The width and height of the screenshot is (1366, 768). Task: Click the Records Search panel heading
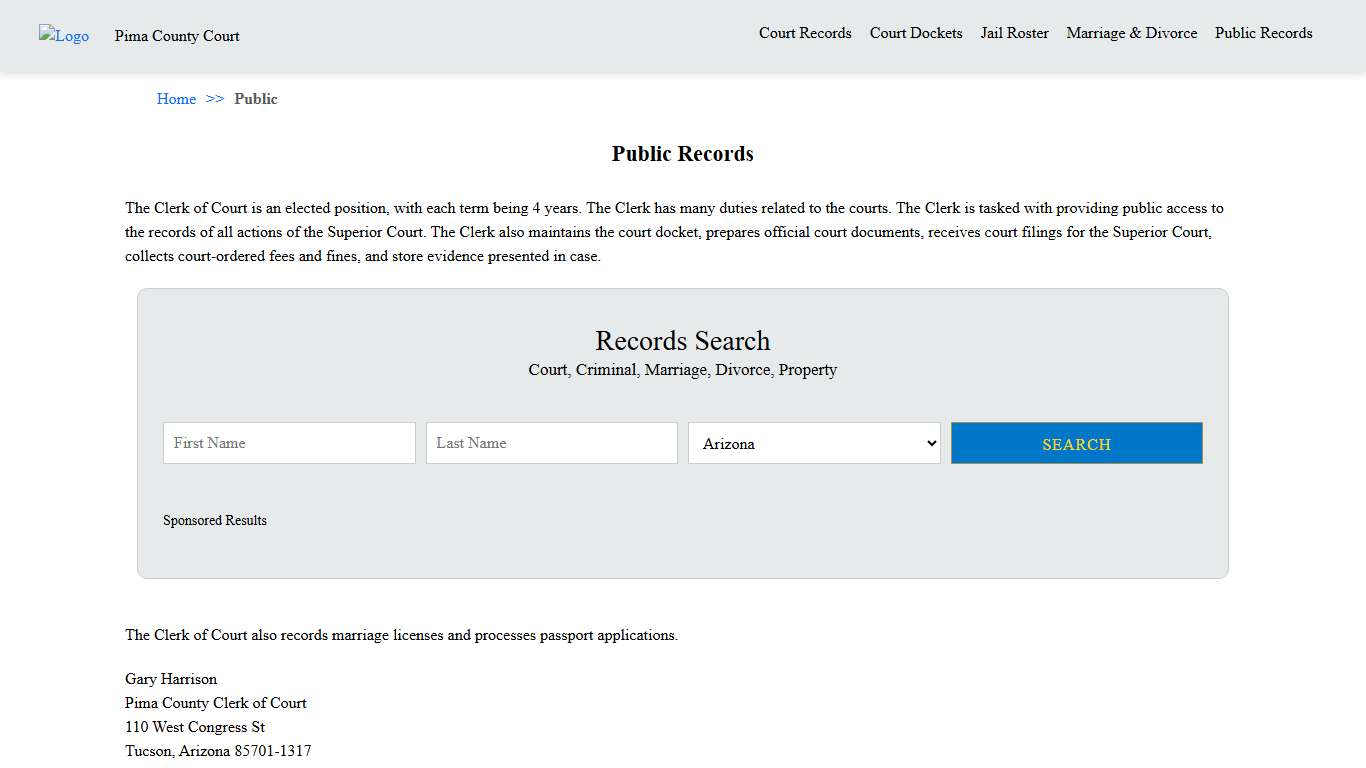[682, 341]
